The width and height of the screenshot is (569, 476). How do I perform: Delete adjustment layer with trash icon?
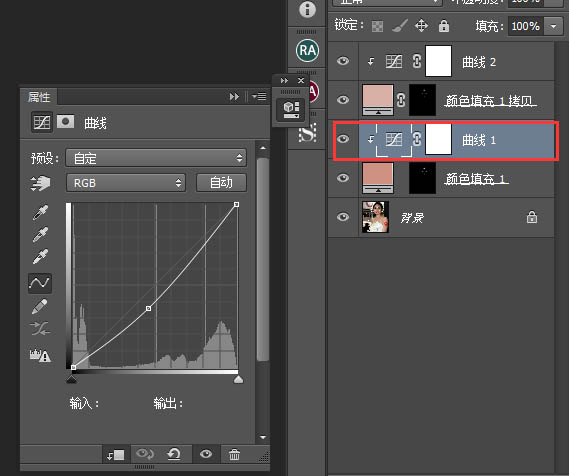pyautogui.click(x=234, y=455)
